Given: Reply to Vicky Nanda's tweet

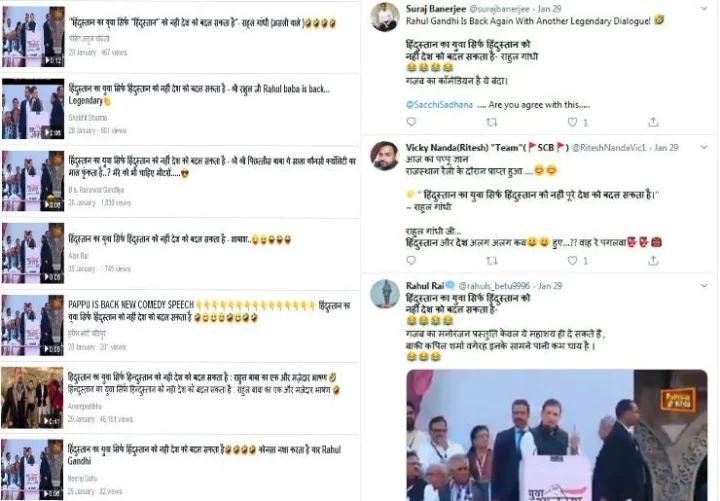Looking at the screenshot, I should (x=411, y=260).
